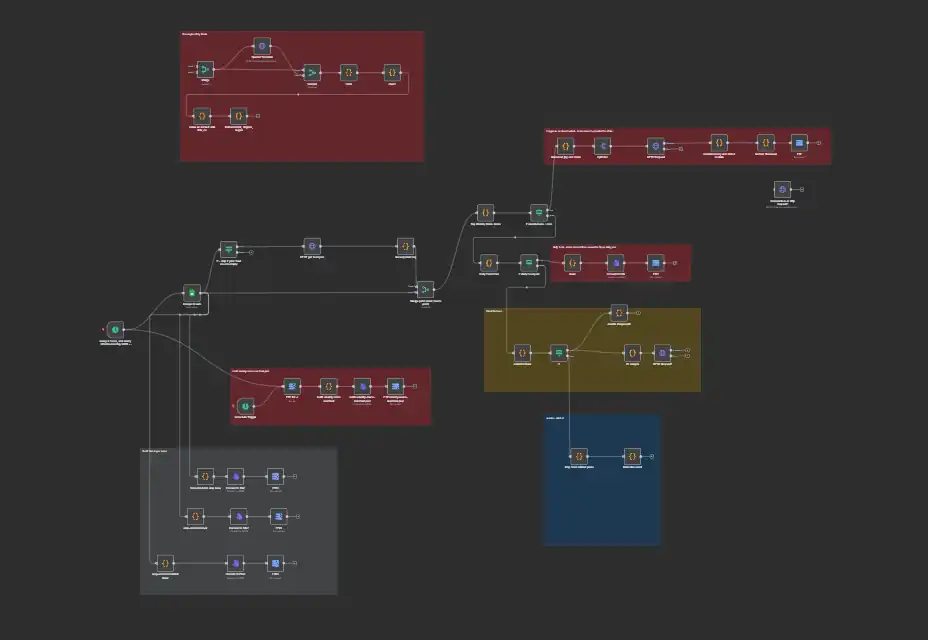Click the green clock trigger inside the middle red note
This screenshot has height=640, width=928.
point(244,405)
